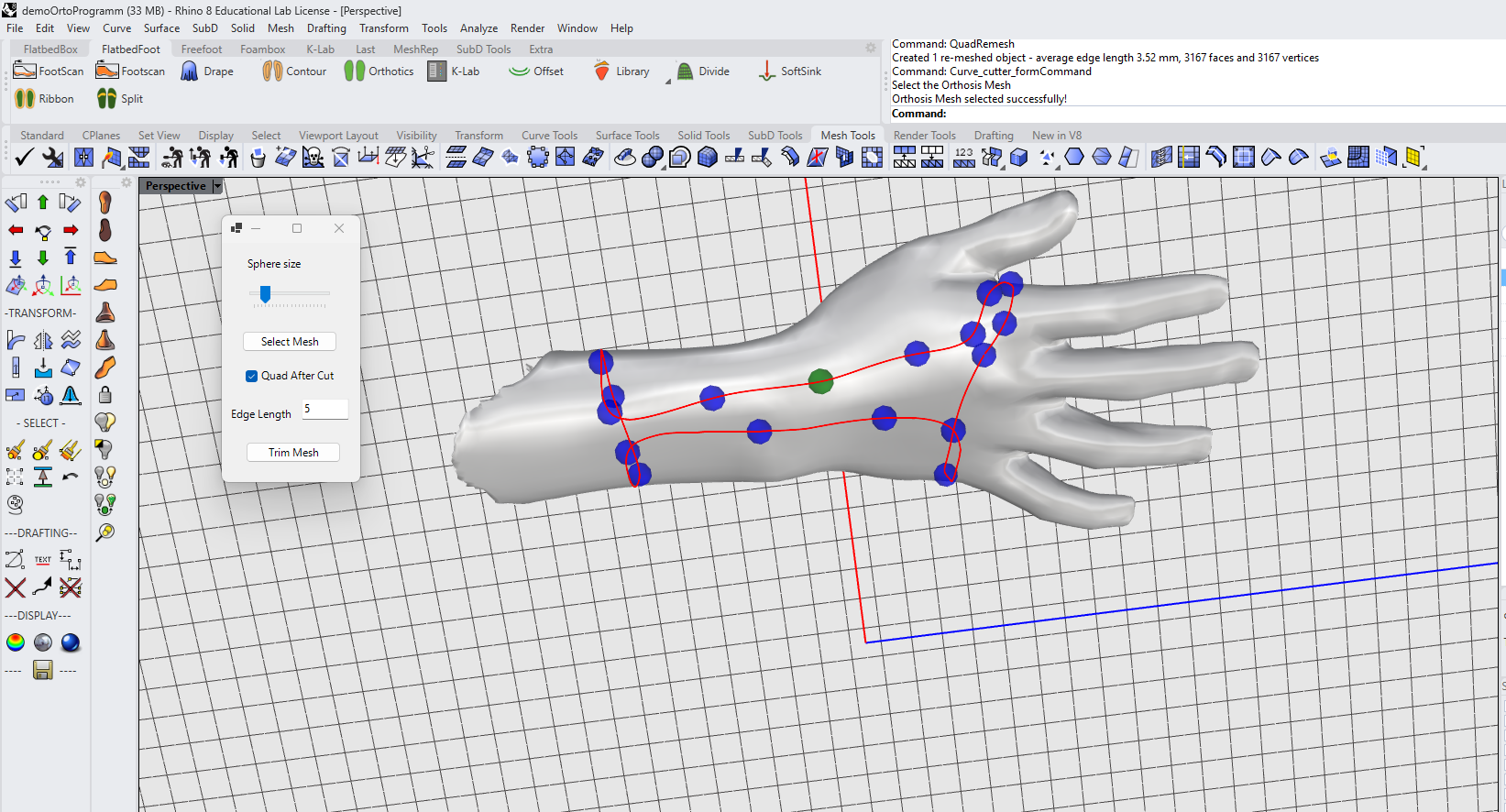Choose the Split tool

click(120, 98)
